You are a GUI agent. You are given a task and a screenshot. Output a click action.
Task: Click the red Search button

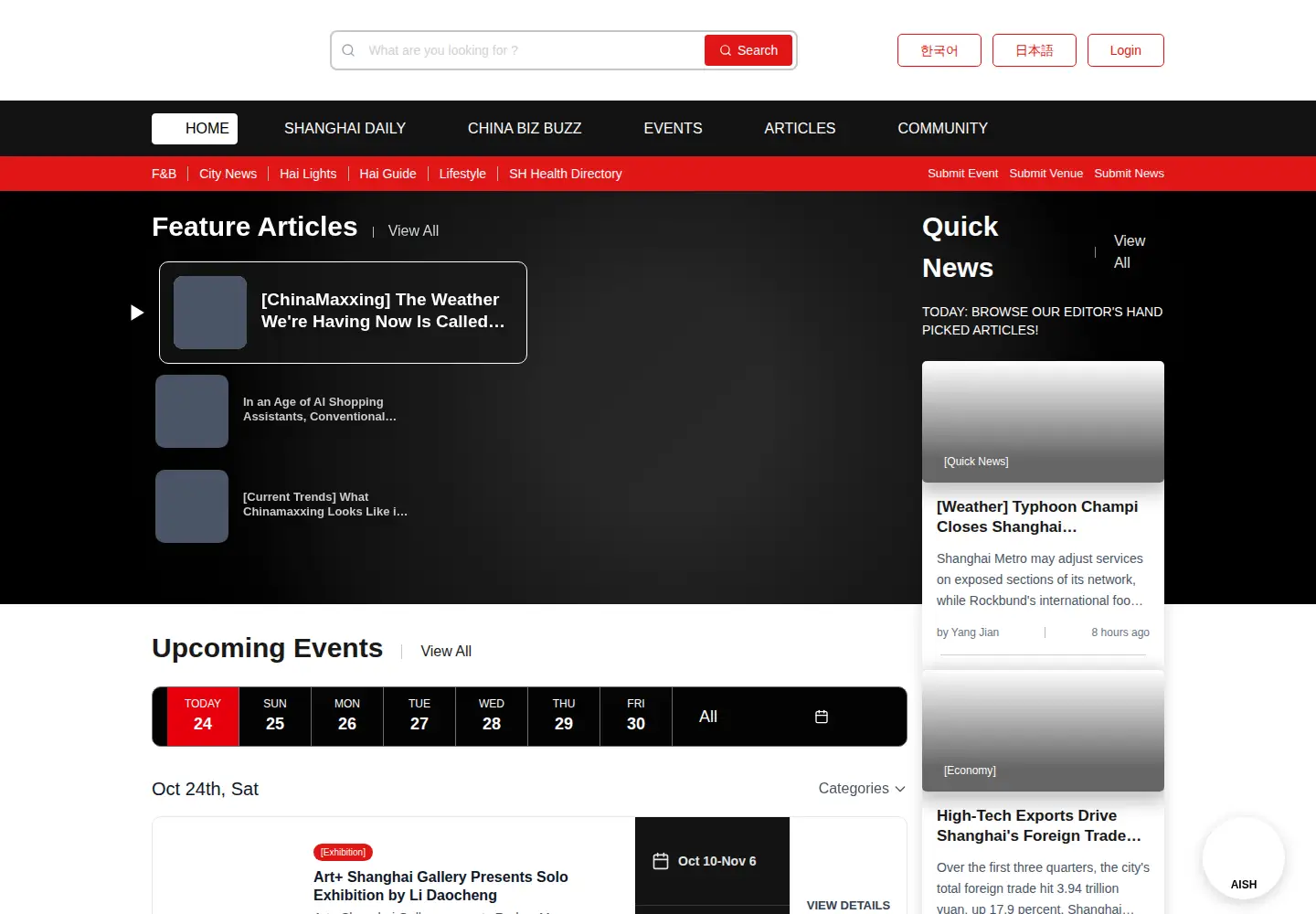click(x=748, y=50)
